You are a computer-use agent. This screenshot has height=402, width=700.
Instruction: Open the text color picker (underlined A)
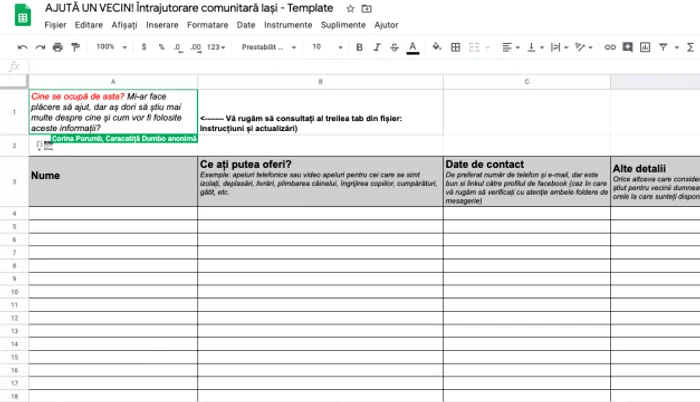click(412, 47)
